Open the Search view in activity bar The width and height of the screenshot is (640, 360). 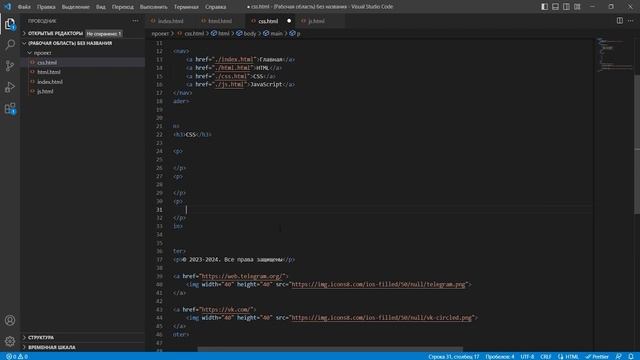10,44
